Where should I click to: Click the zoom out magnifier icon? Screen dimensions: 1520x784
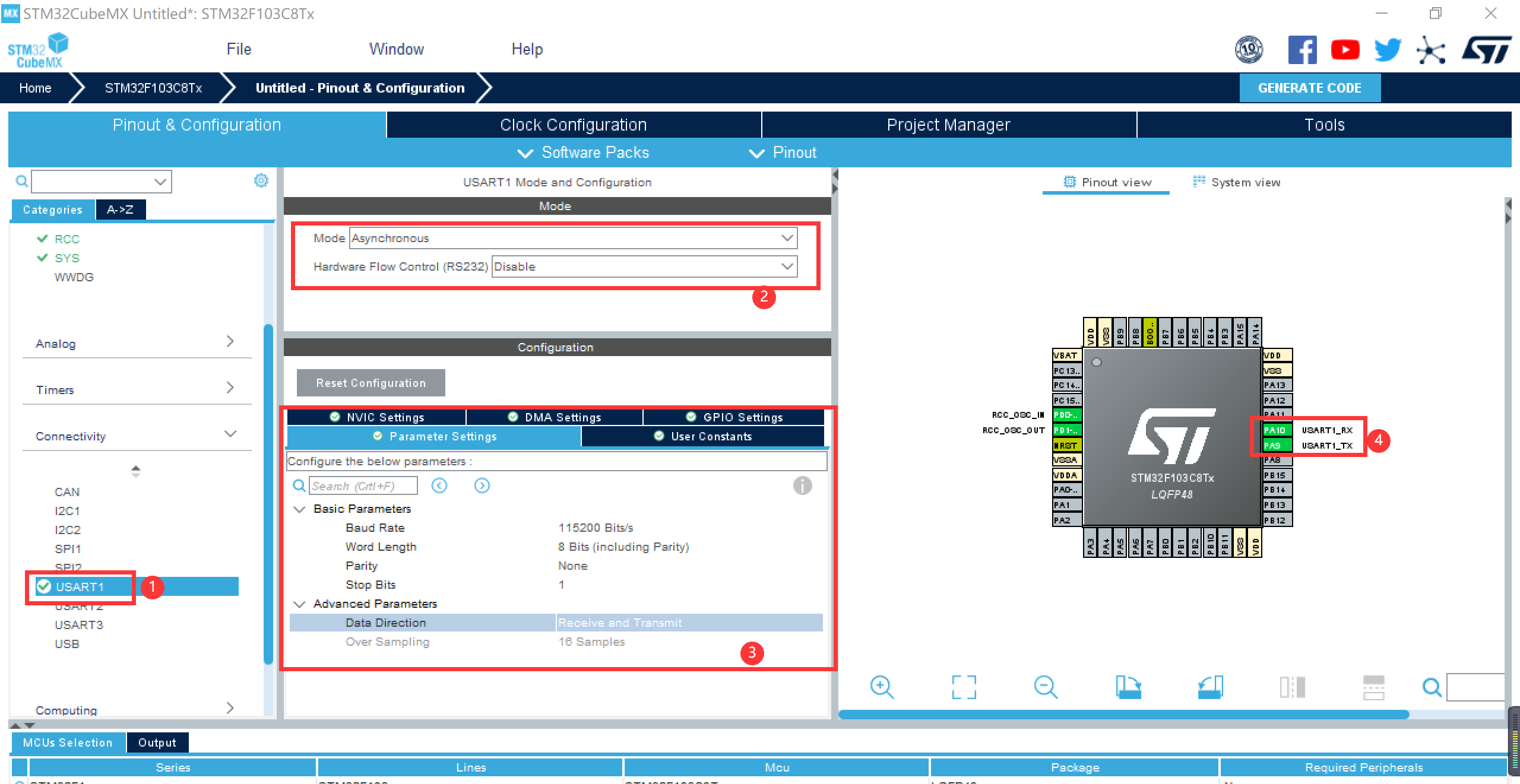coord(1045,687)
